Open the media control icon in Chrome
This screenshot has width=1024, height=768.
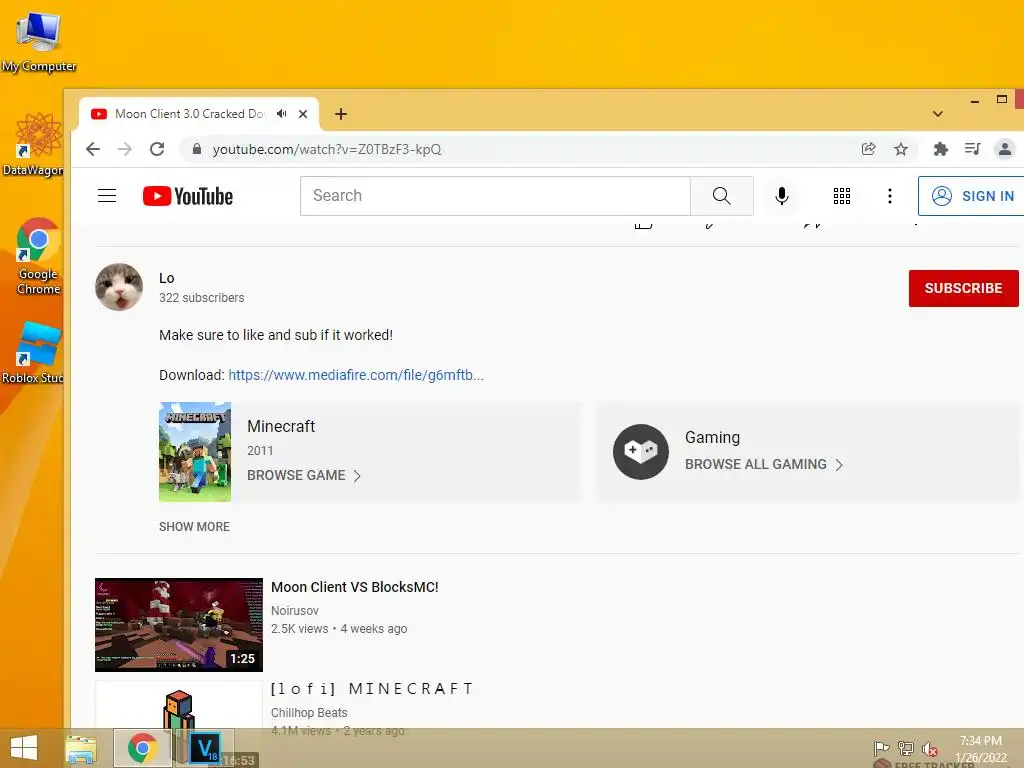972,149
